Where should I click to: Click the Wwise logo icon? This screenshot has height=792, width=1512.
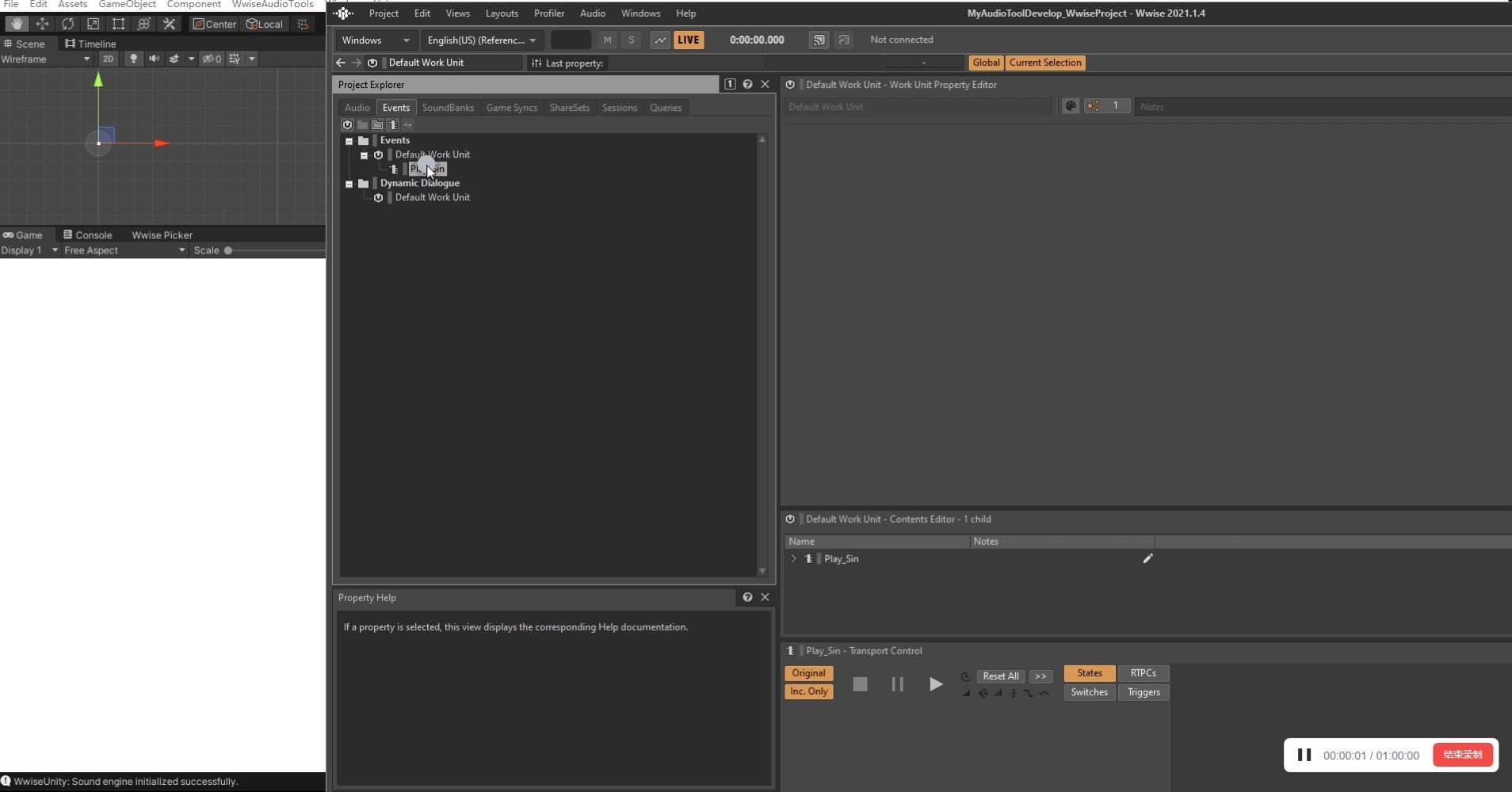coord(343,13)
